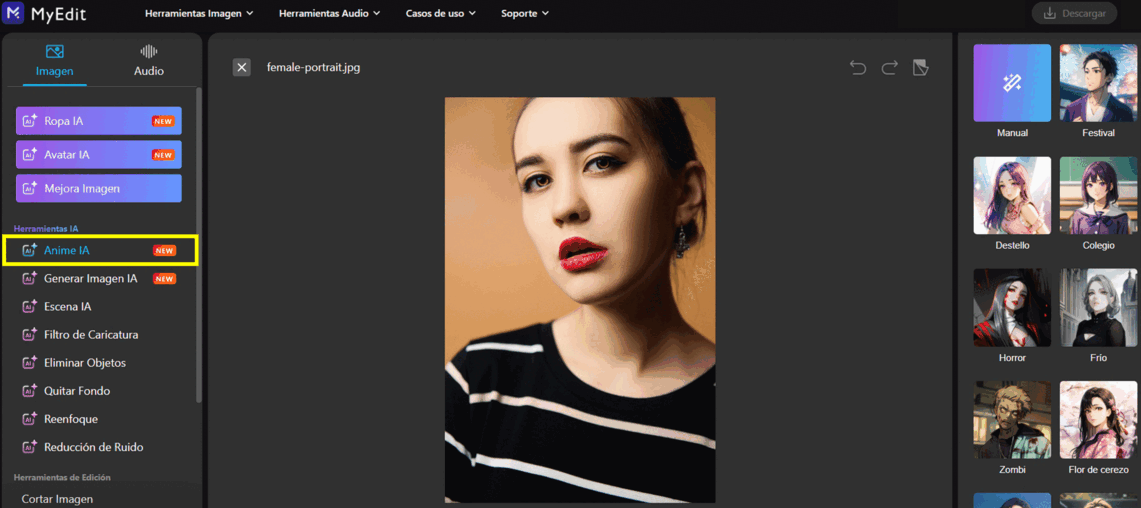The height and width of the screenshot is (508, 1141).
Task: Click the Herramientas IA section heading
Action: coord(46,229)
